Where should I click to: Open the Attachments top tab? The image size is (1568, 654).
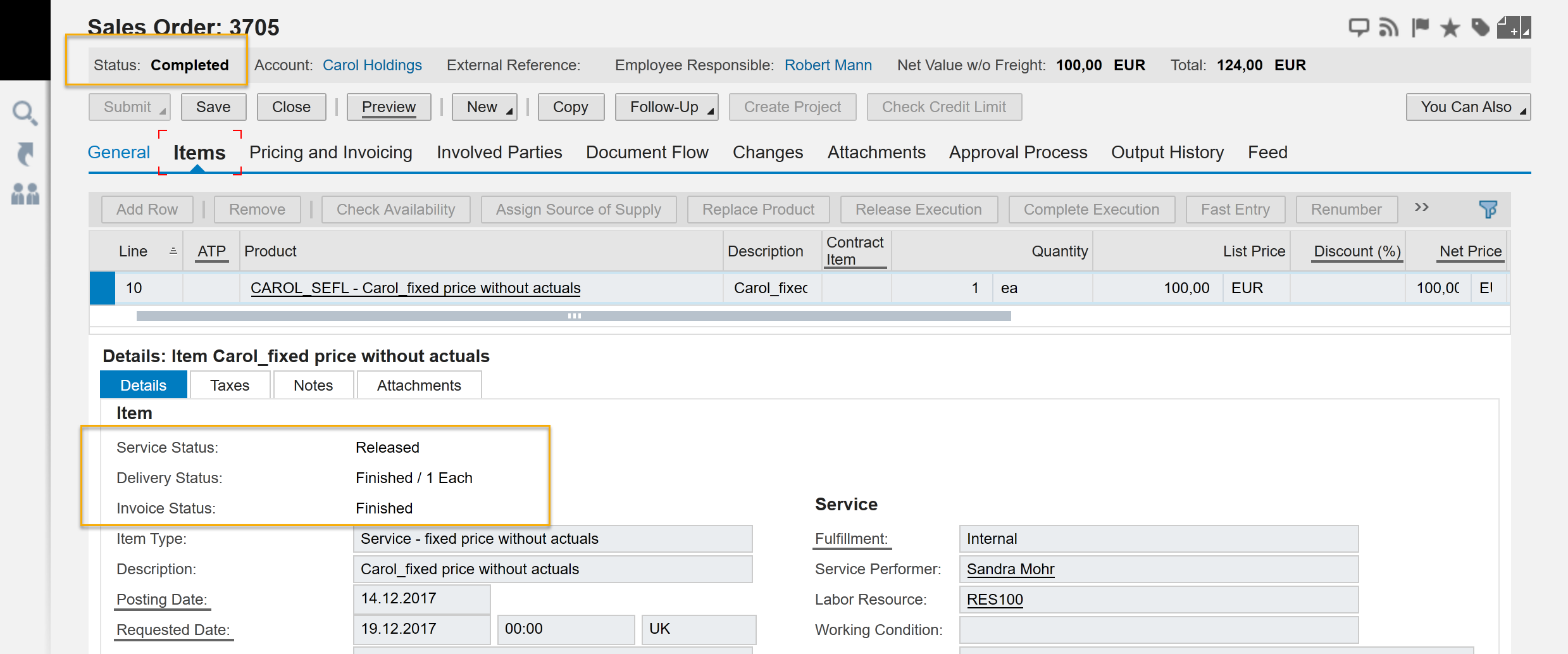coord(876,153)
